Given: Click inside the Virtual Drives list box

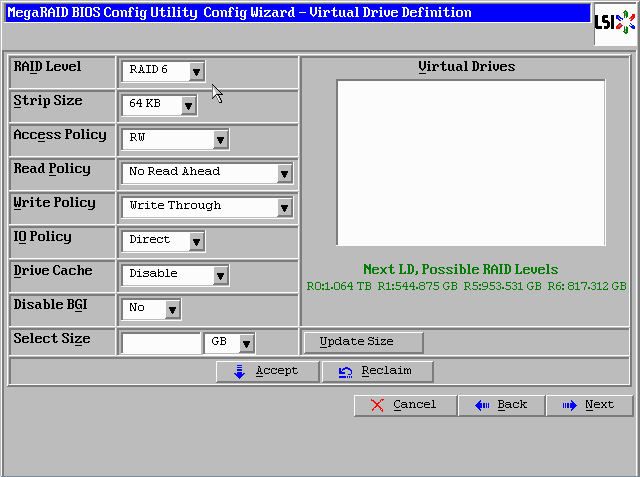Looking at the screenshot, I should tap(470, 162).
